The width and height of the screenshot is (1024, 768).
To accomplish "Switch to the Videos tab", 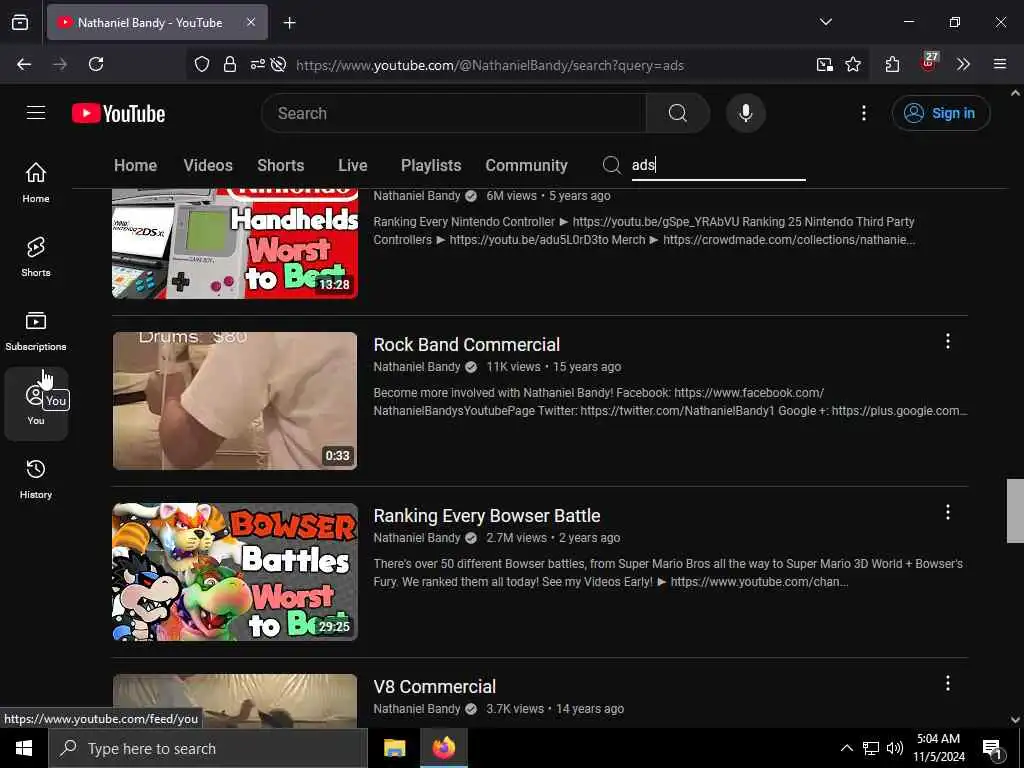I will click(x=208, y=165).
